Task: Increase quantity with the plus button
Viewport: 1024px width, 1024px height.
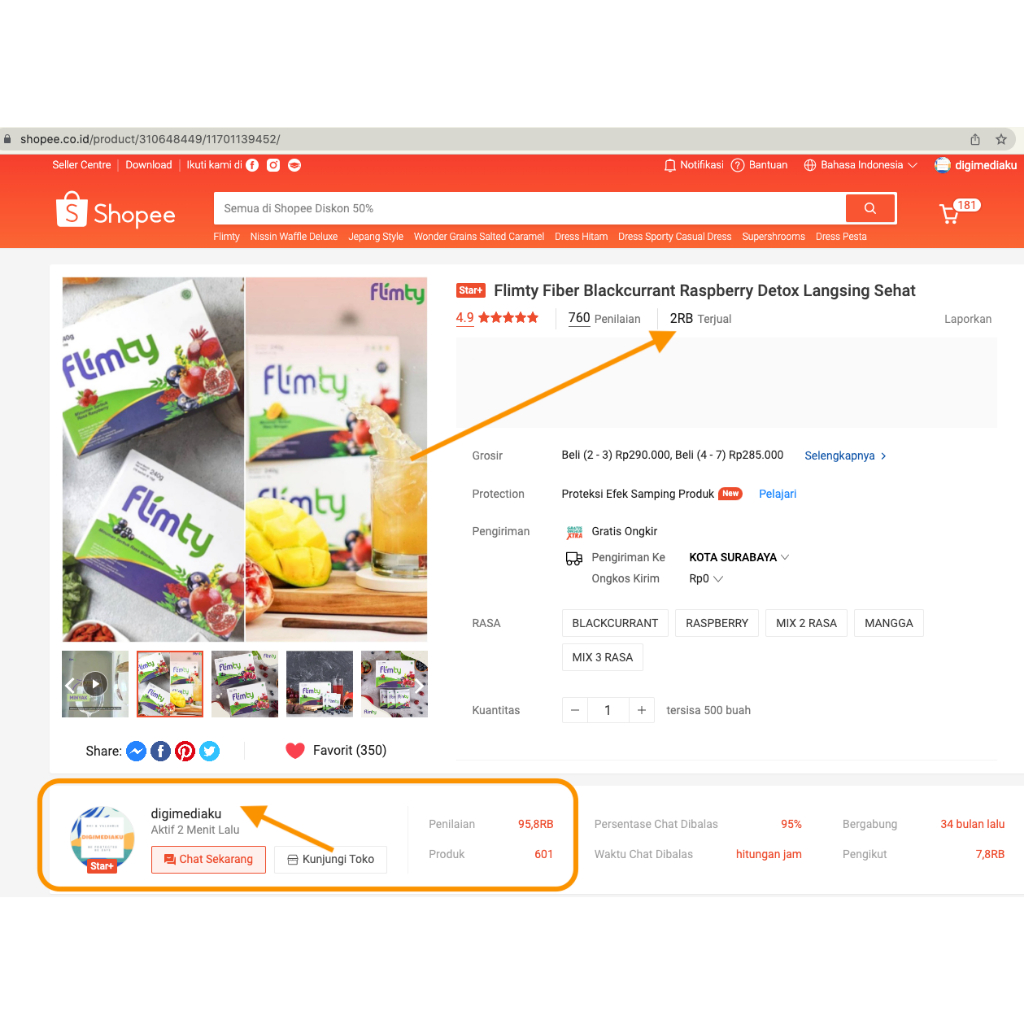Action: 641,710
